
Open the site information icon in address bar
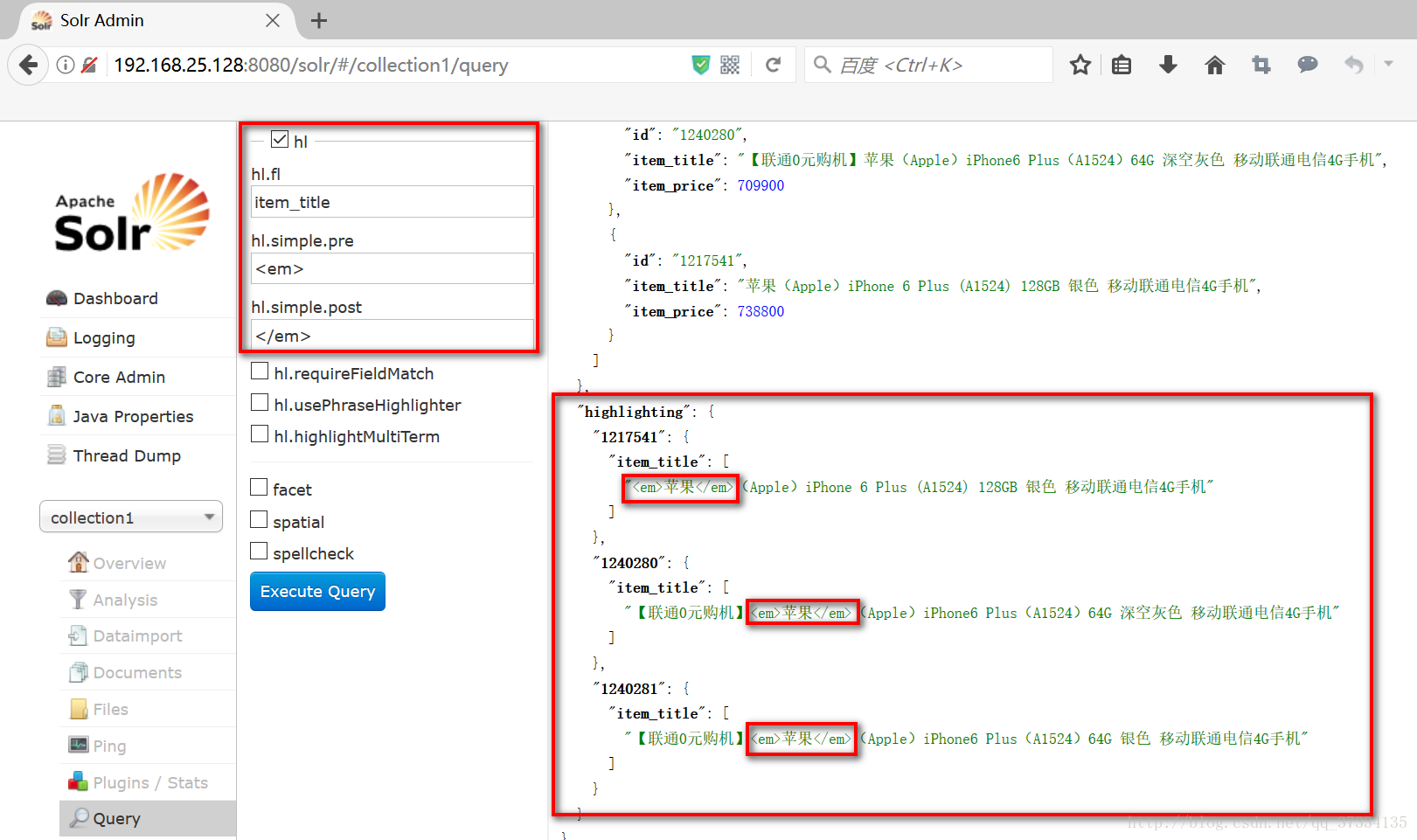(x=65, y=65)
